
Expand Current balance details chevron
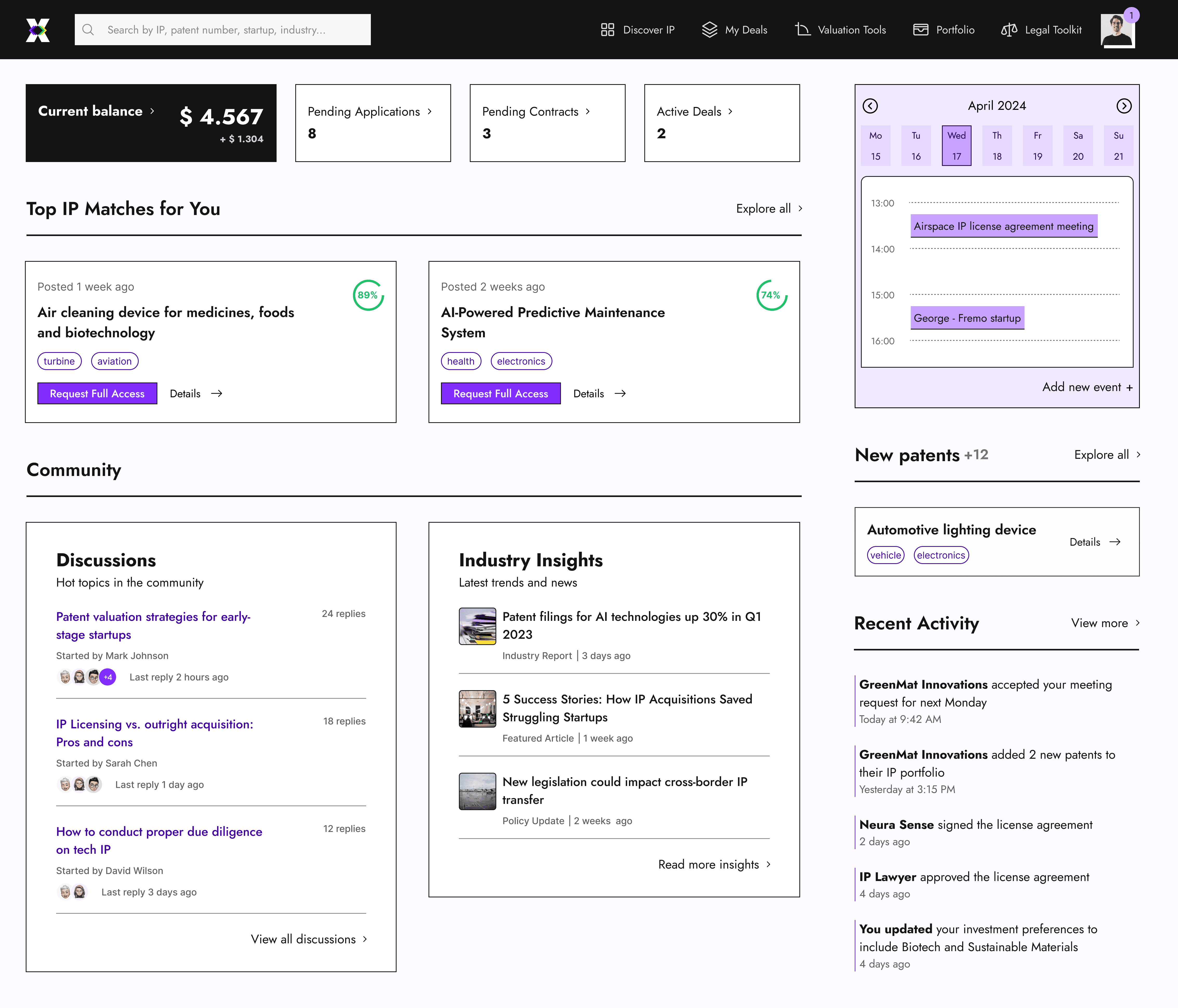point(152,111)
